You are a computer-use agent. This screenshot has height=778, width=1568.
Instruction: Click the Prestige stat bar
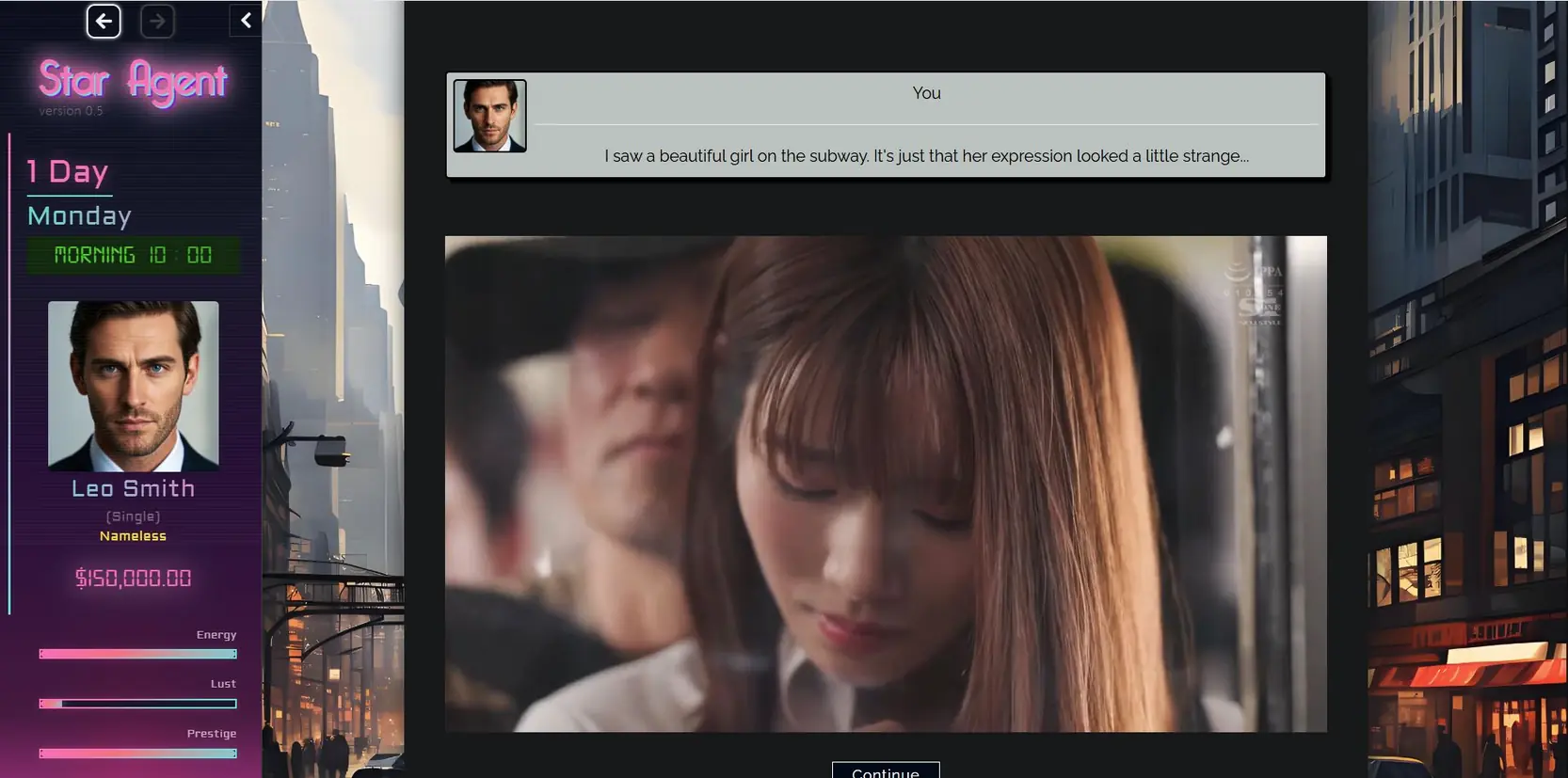(x=137, y=754)
